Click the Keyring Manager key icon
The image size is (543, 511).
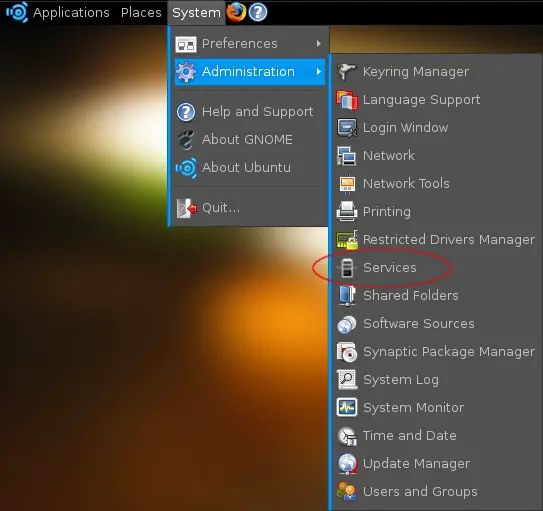(x=347, y=72)
